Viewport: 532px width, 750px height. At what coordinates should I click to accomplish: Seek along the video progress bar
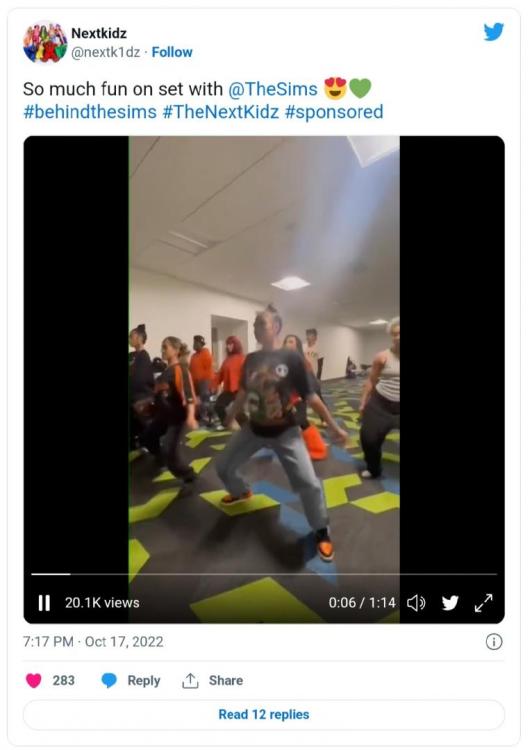coord(264,574)
